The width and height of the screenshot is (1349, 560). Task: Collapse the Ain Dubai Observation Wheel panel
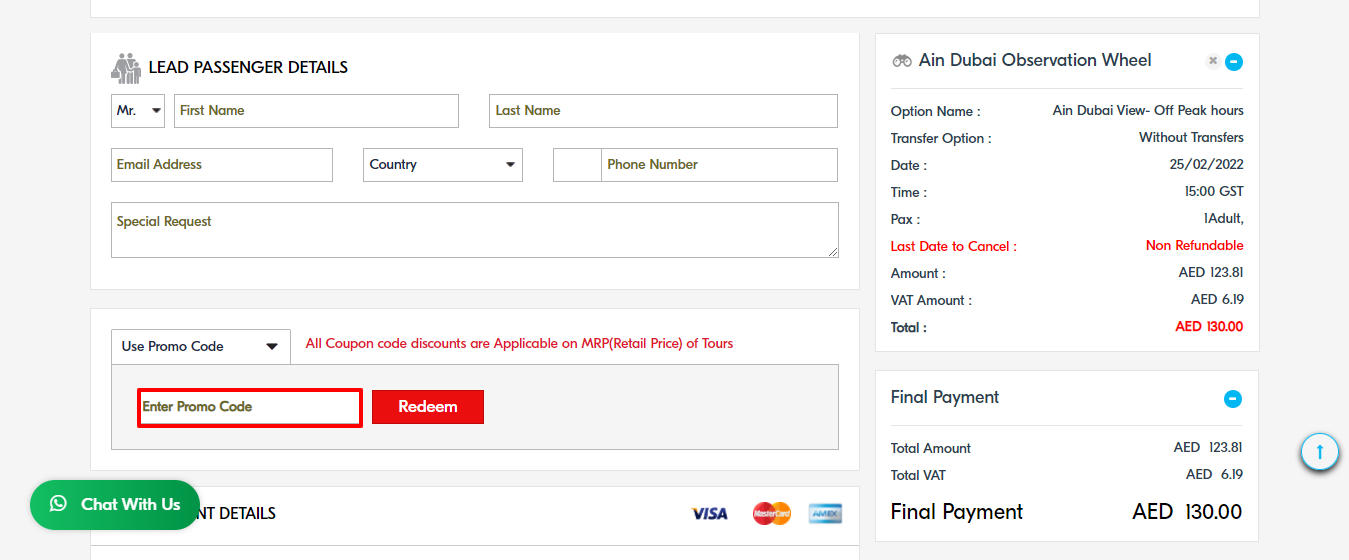pyautogui.click(x=1234, y=62)
